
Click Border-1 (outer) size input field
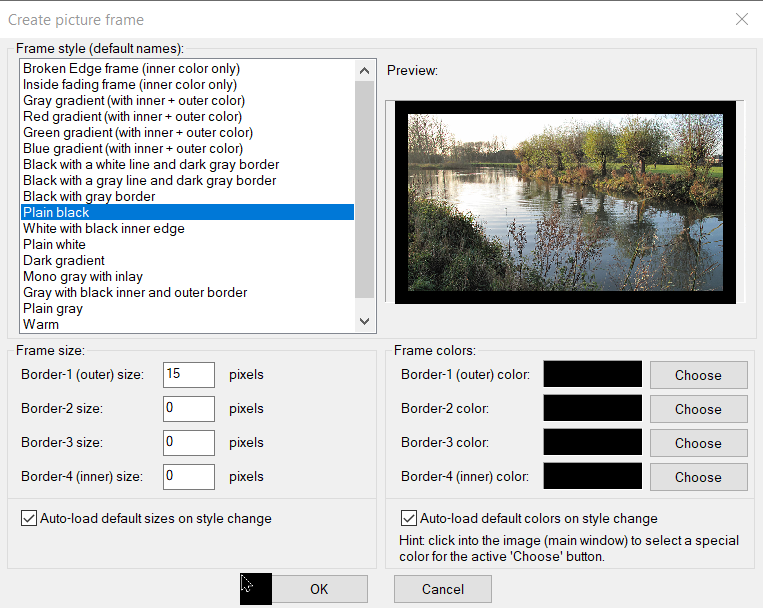coord(189,375)
